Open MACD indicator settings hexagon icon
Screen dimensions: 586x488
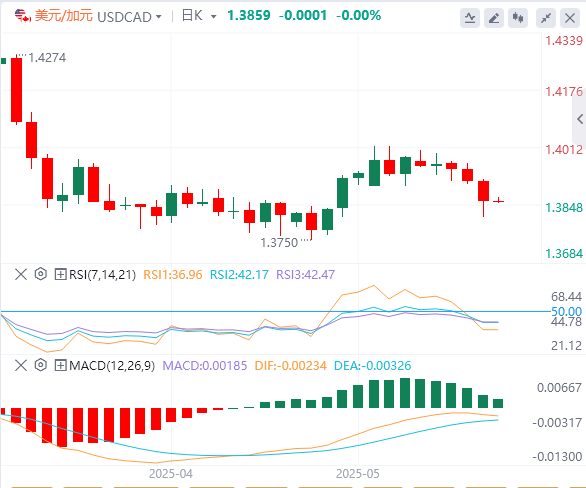41,365
